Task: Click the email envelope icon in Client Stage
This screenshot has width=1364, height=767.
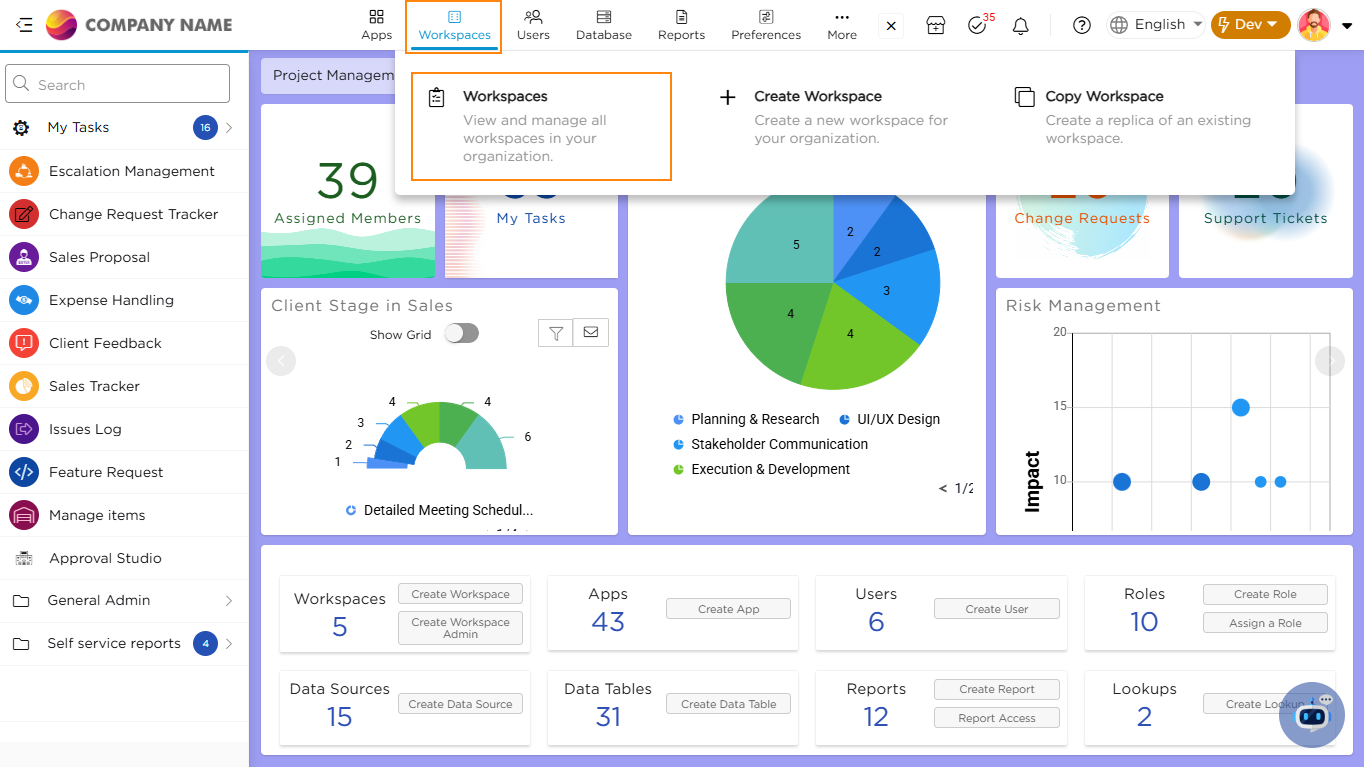Action: tap(590, 333)
